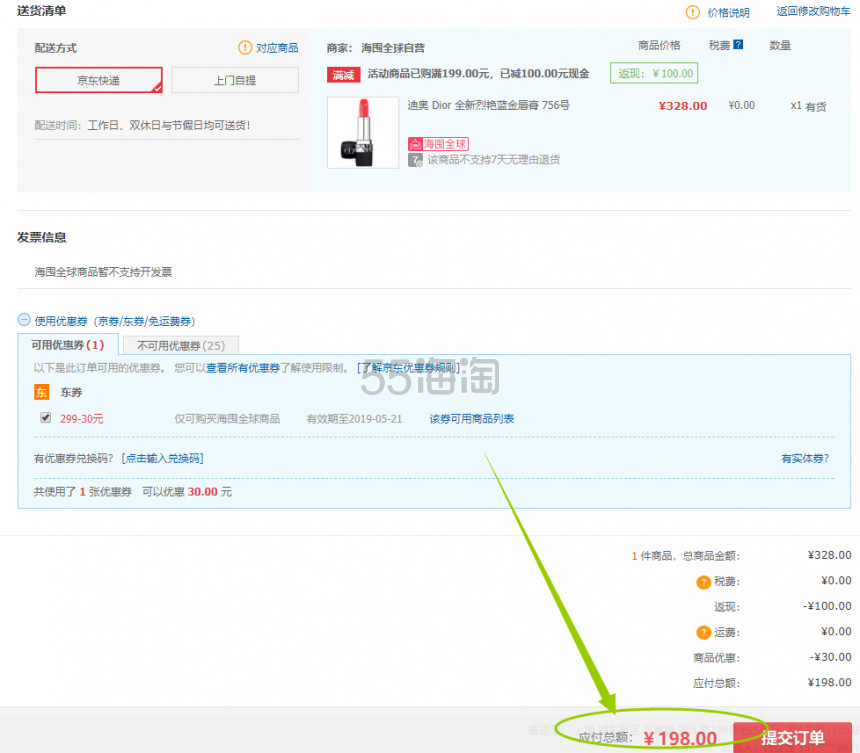Click the red 满减 promotion tag
860x753 pixels.
click(343, 75)
